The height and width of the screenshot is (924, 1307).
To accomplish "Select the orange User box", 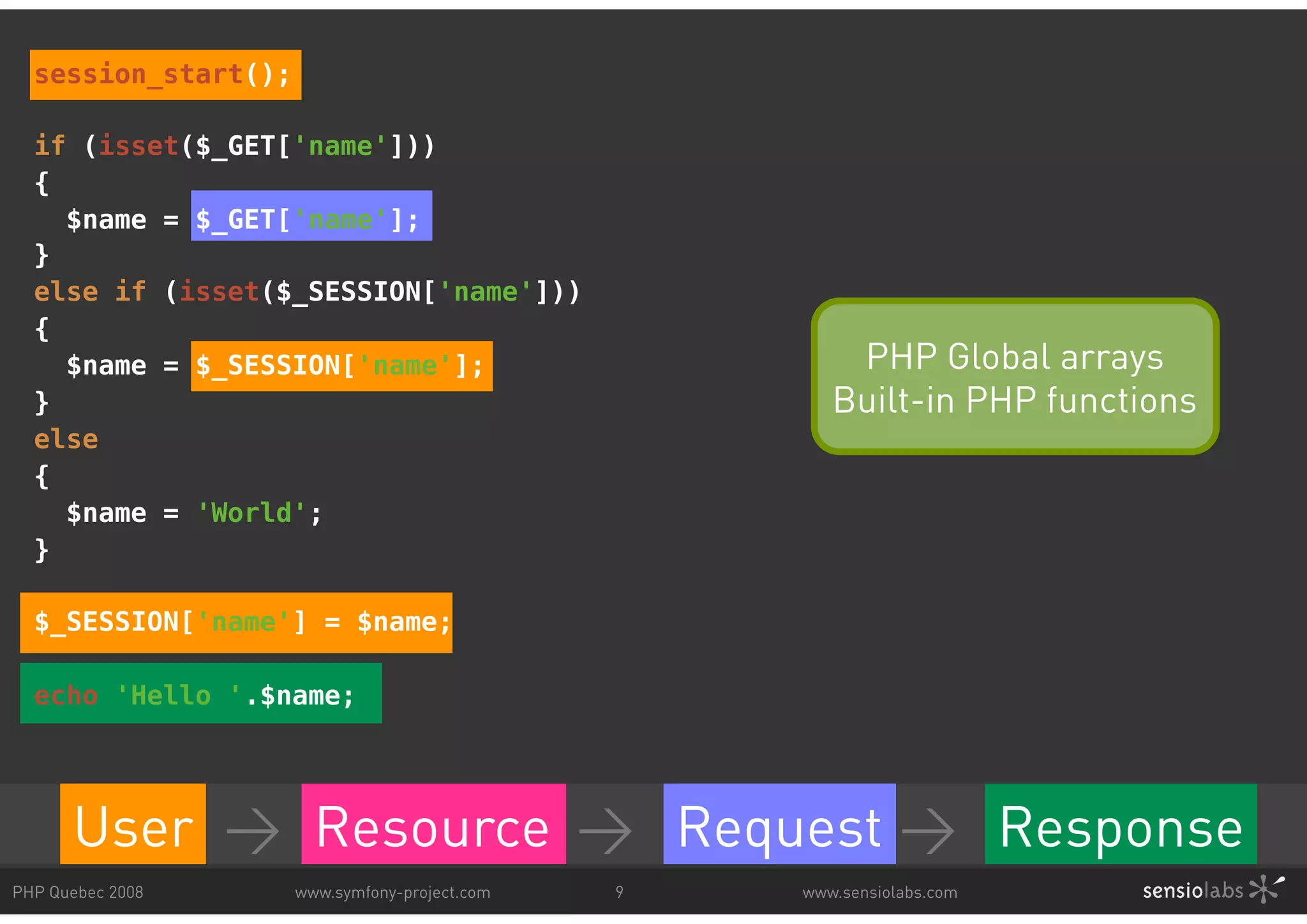I will 133,824.
